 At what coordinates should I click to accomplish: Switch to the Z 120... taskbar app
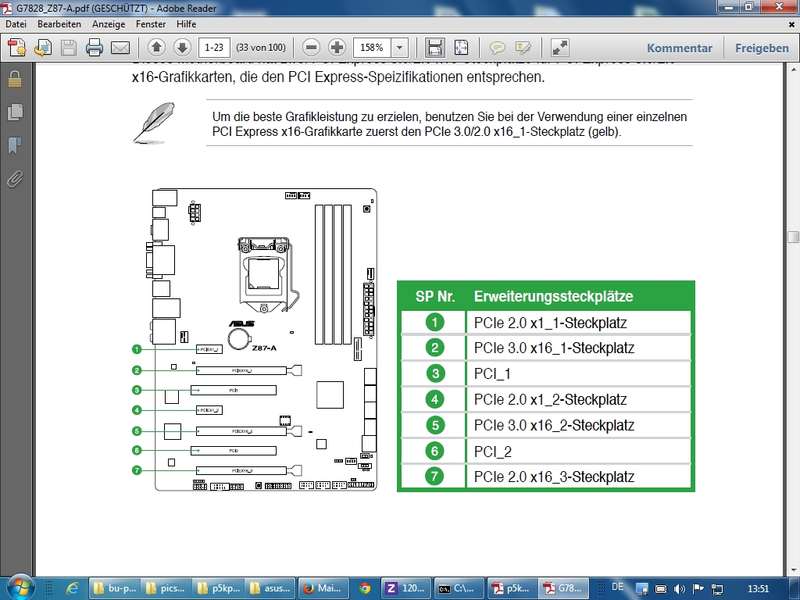[x=407, y=588]
